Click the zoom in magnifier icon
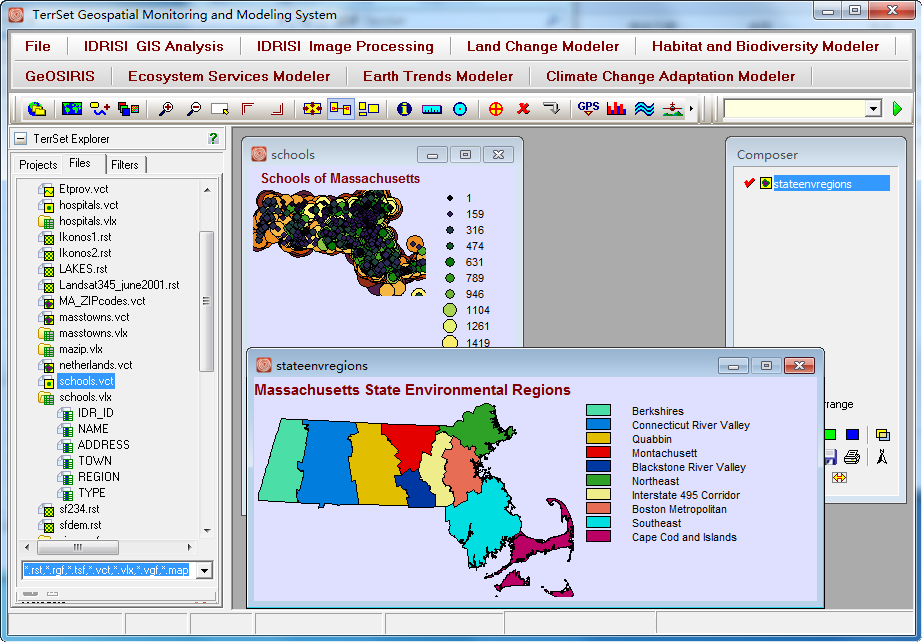Image resolution: width=923 pixels, height=643 pixels. 167,108
